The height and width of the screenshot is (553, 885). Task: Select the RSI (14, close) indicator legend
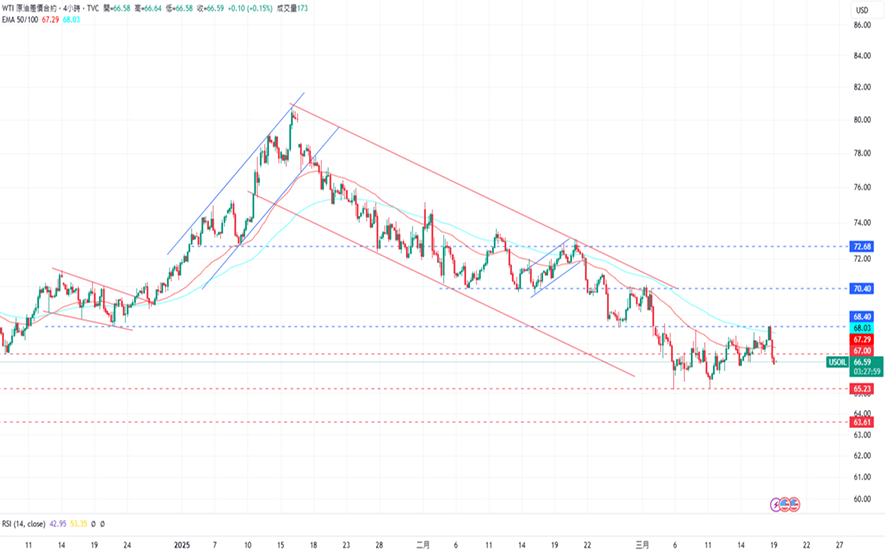coord(24,524)
